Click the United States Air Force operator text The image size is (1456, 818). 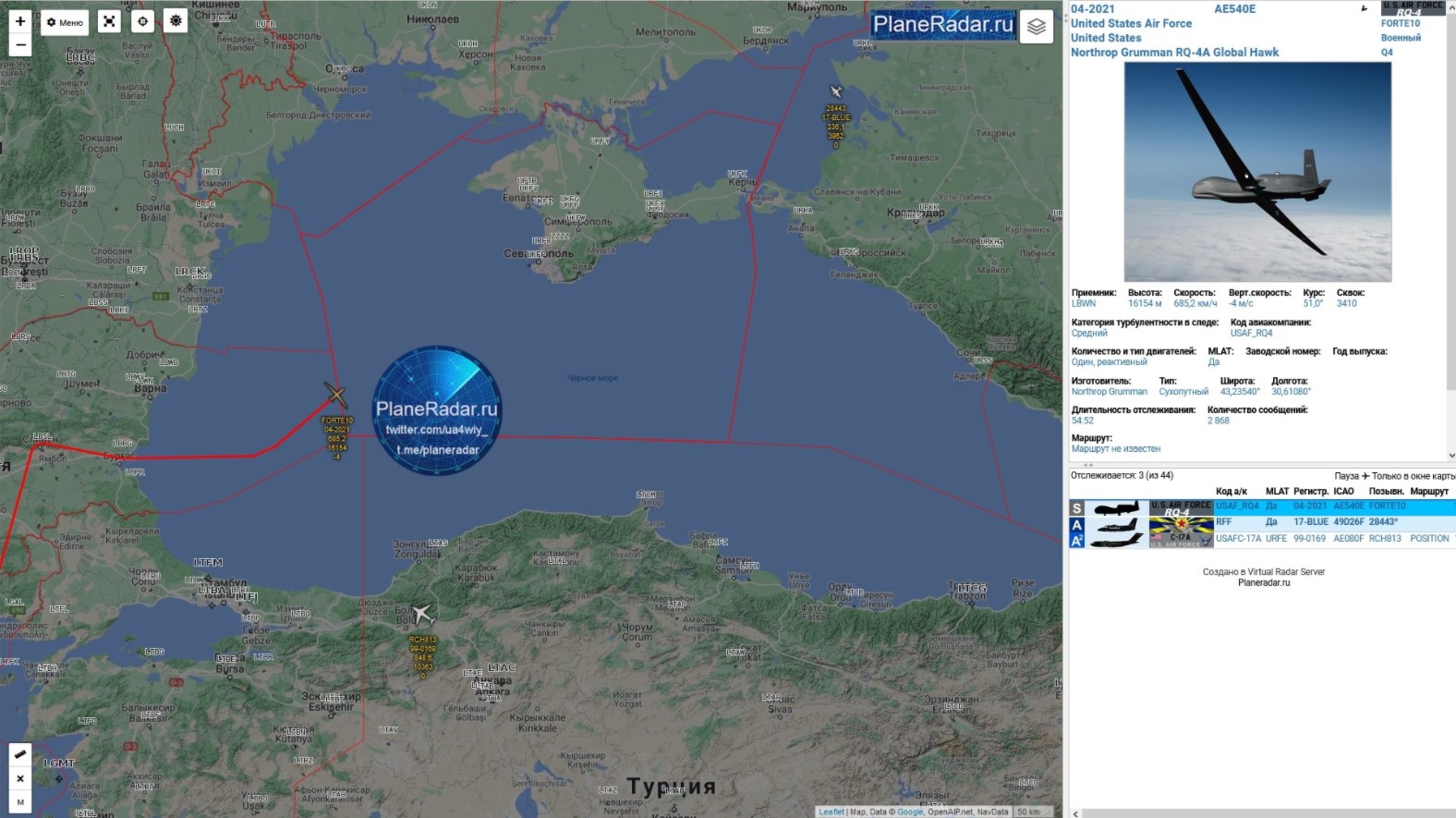coord(1131,24)
